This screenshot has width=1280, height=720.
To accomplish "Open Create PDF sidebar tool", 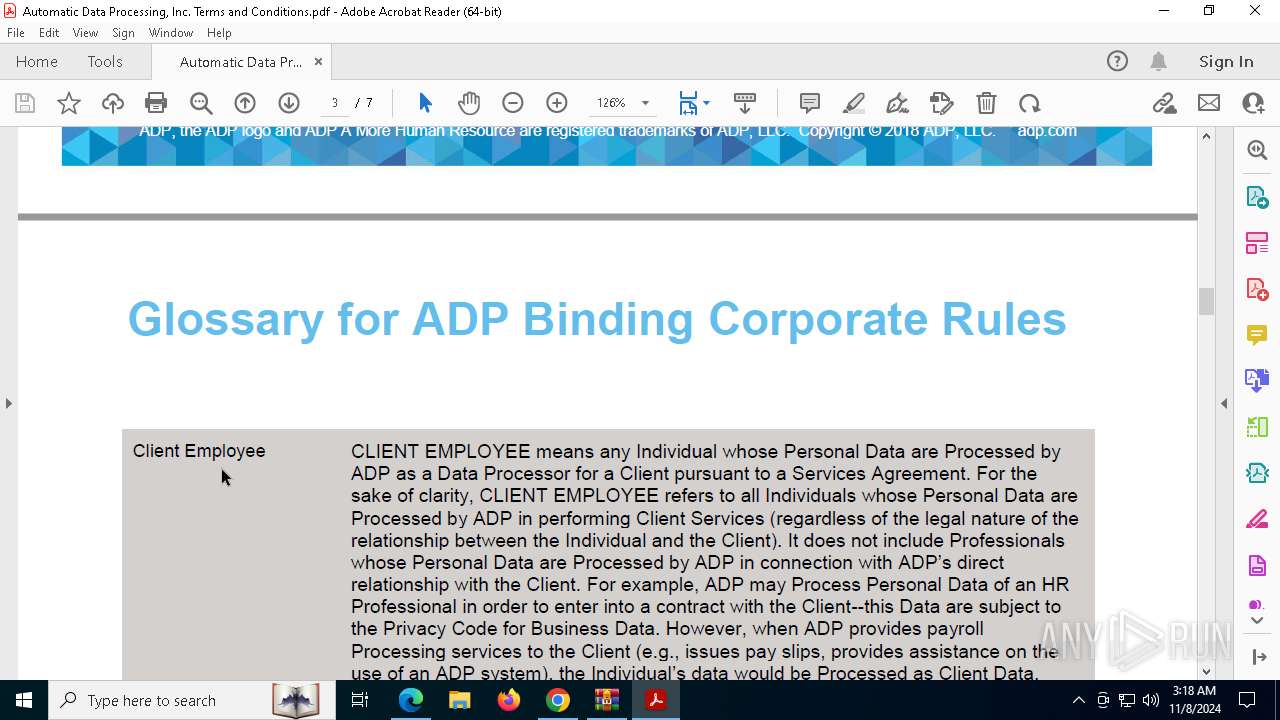I will [1257, 288].
